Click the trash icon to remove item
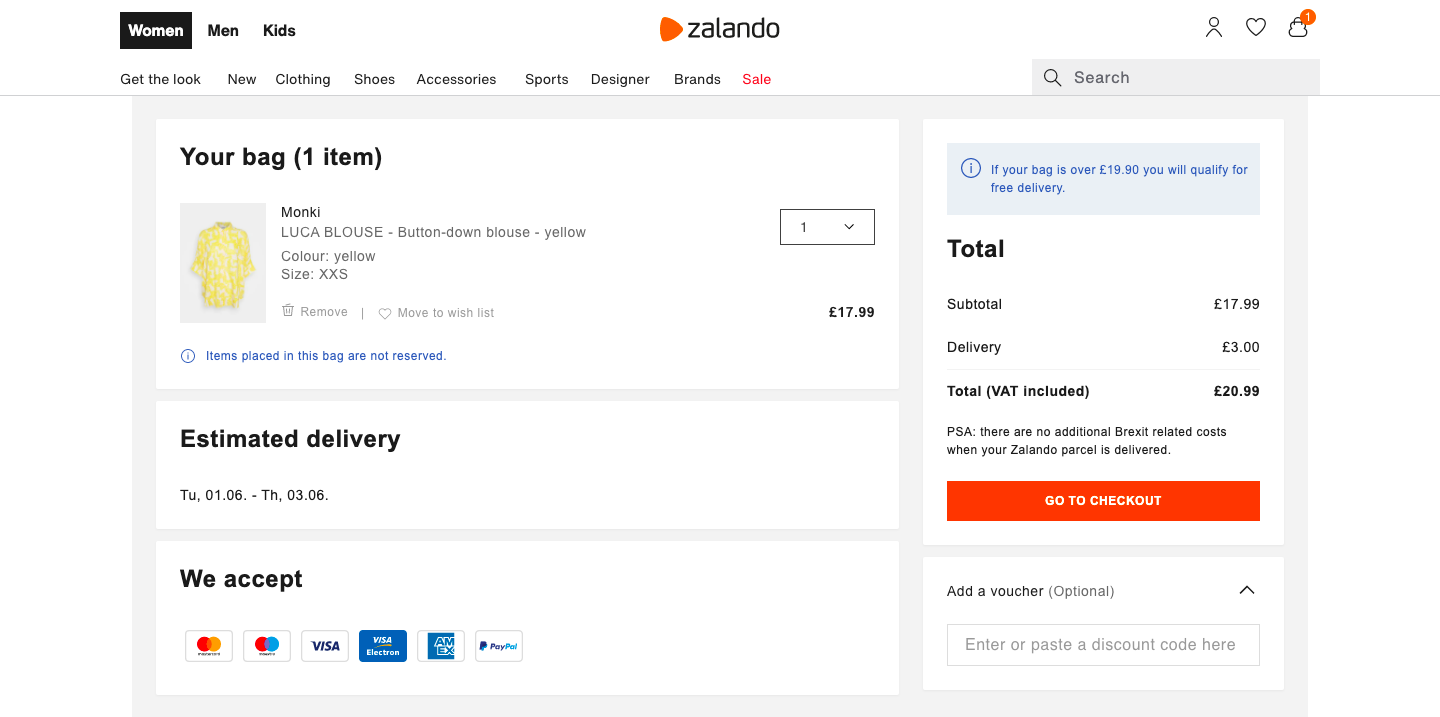The width and height of the screenshot is (1440, 717). [286, 311]
